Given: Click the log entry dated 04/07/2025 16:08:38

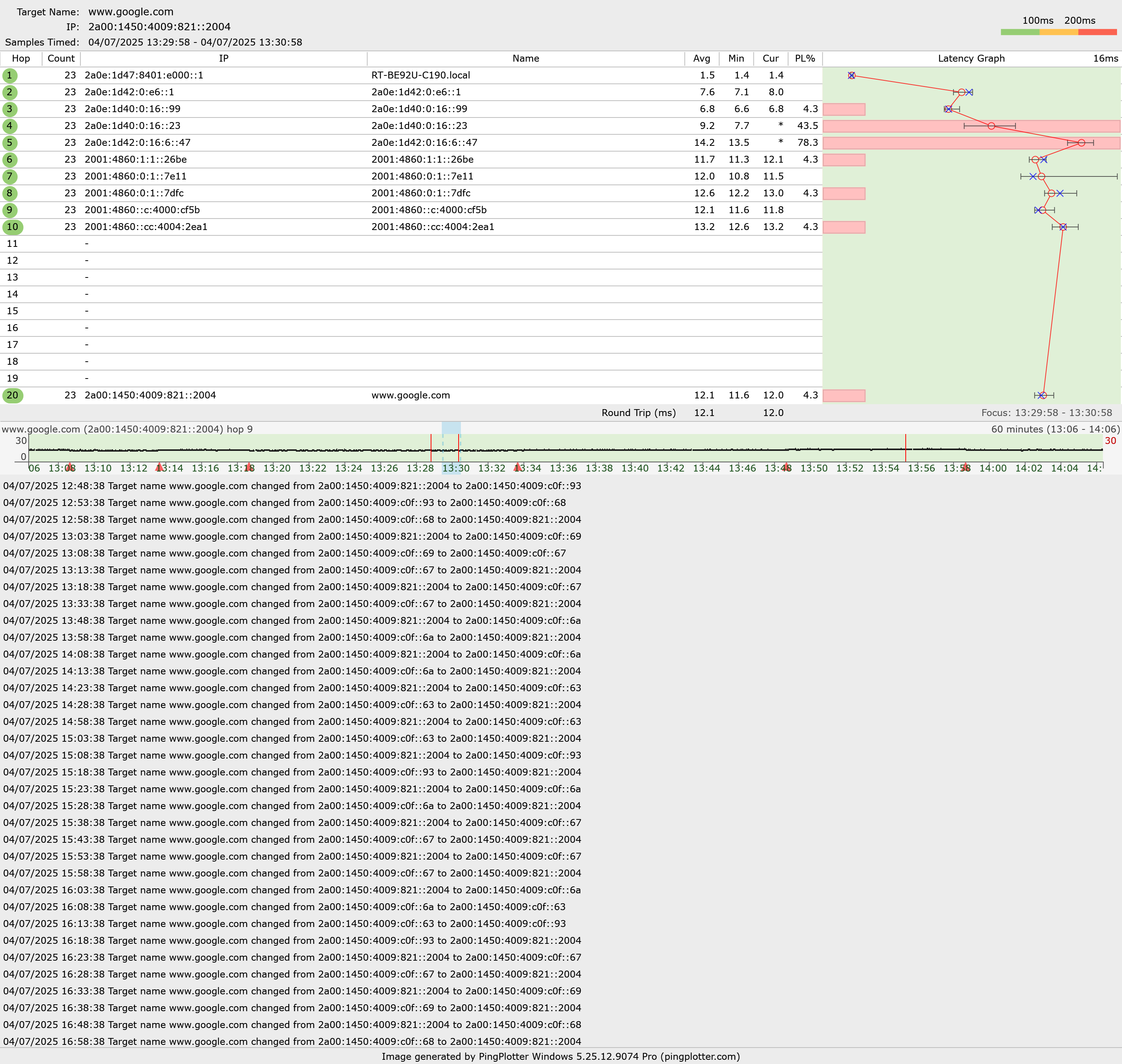Looking at the screenshot, I should [285, 907].
